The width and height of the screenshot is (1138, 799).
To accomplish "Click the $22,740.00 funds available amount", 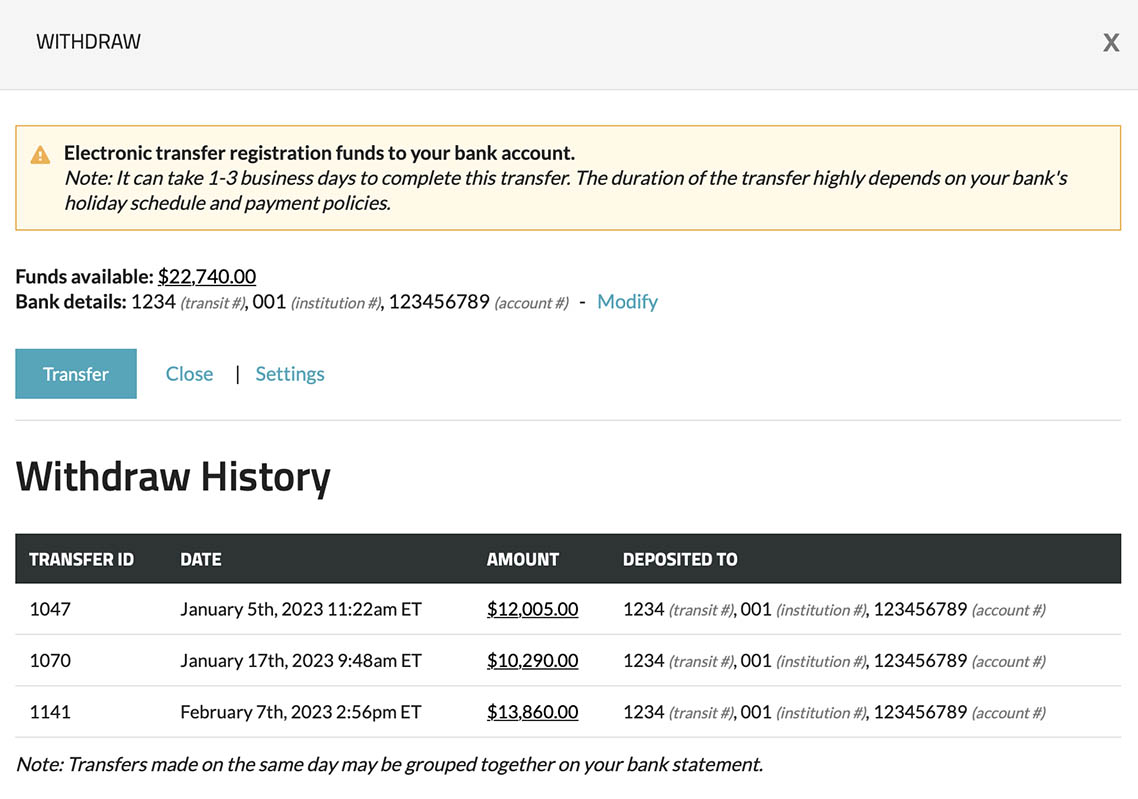I will click(207, 276).
